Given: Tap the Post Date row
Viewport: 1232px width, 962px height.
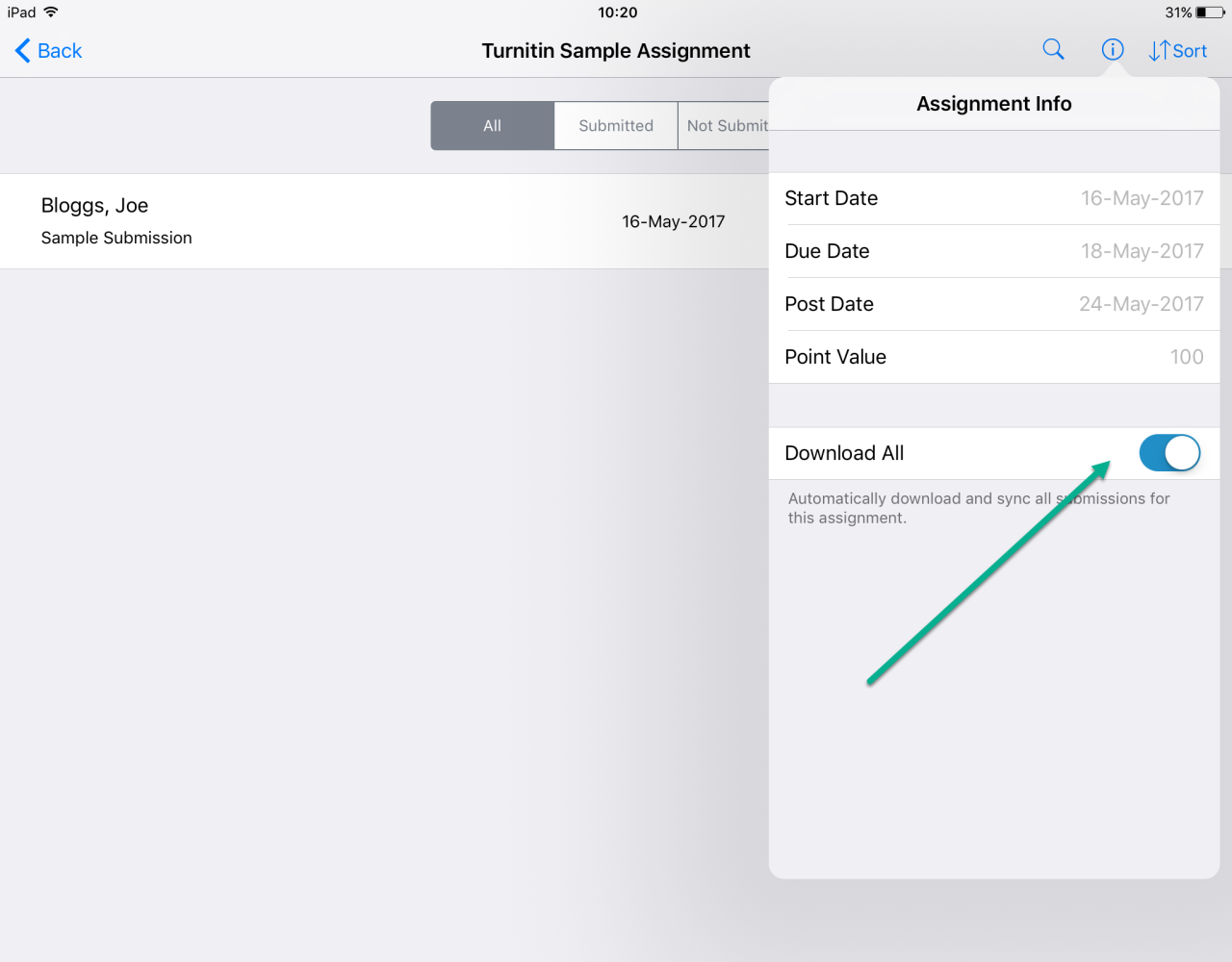Looking at the screenshot, I should [993, 304].
